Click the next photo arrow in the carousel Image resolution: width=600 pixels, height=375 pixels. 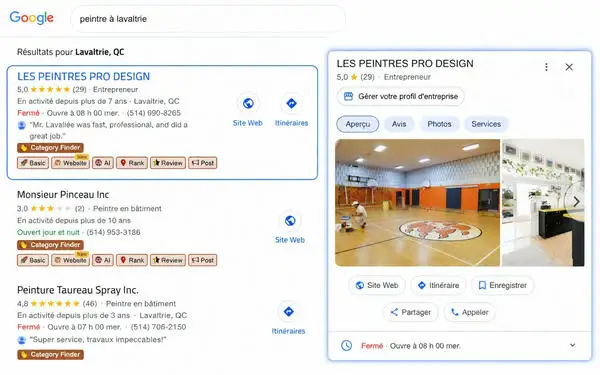pyautogui.click(x=576, y=202)
